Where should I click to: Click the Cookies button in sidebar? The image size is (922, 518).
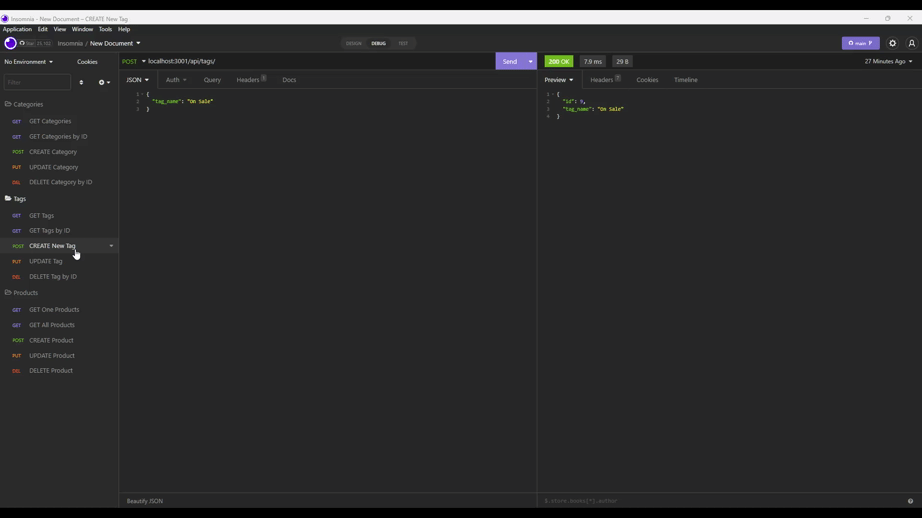[87, 62]
